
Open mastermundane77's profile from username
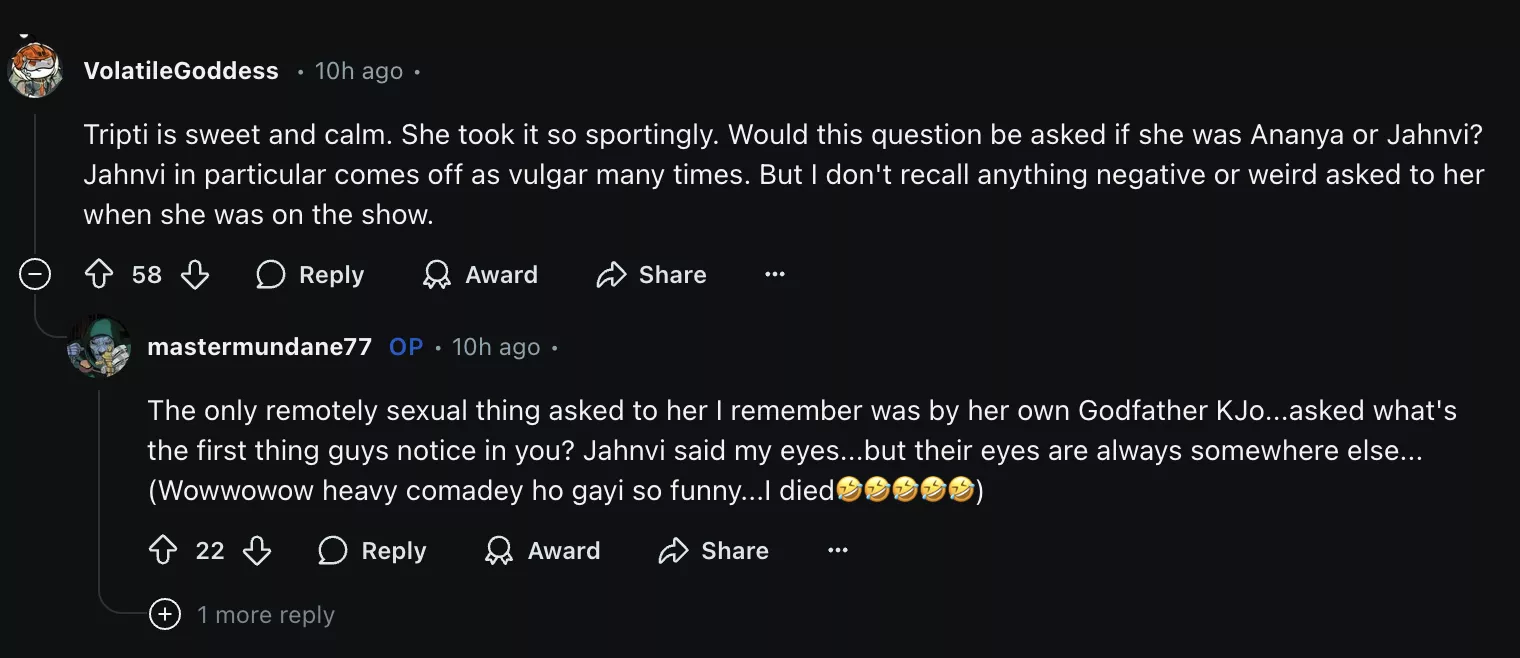[259, 347]
